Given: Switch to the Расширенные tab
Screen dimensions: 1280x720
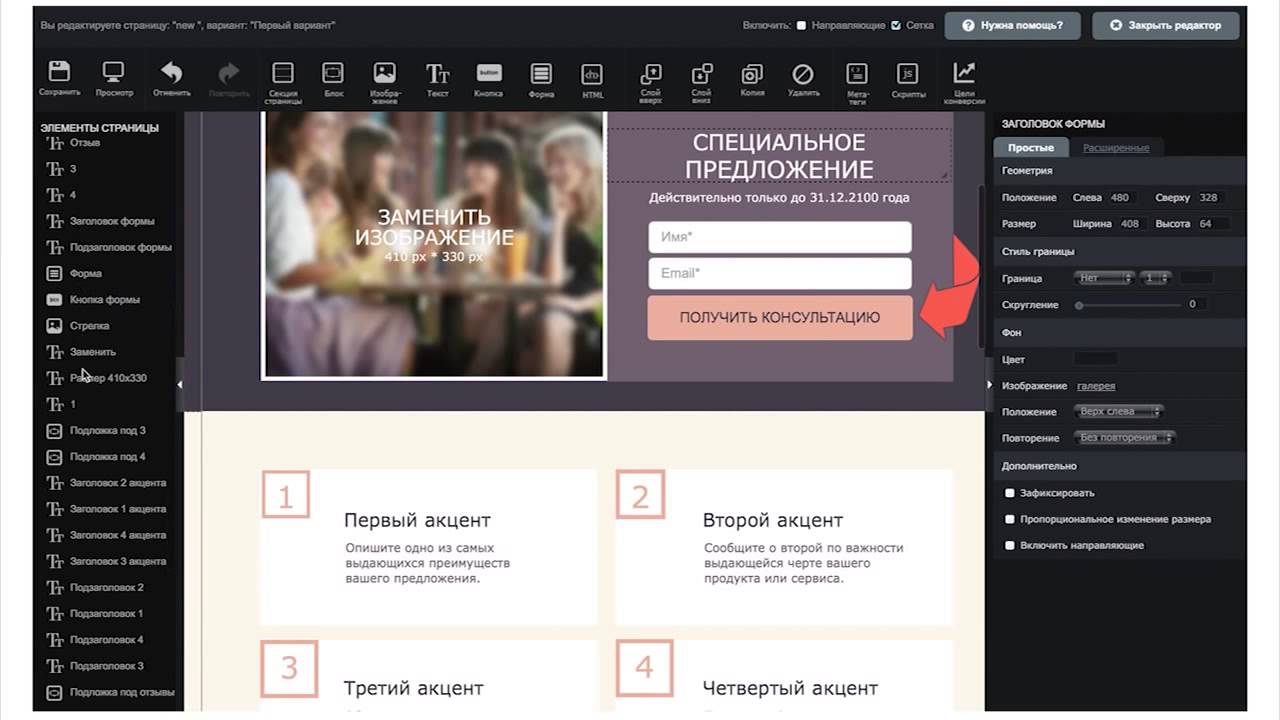Looking at the screenshot, I should point(1116,148).
